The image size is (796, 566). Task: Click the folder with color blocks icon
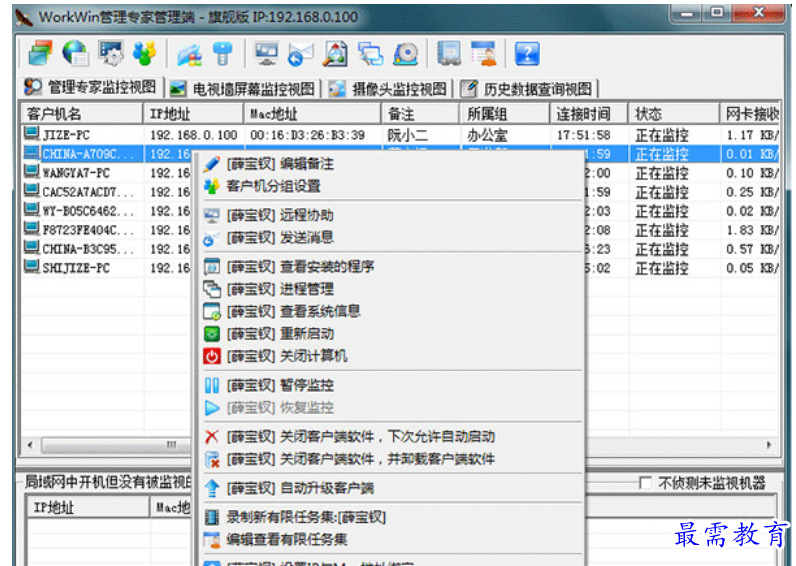pyautogui.click(x=189, y=54)
